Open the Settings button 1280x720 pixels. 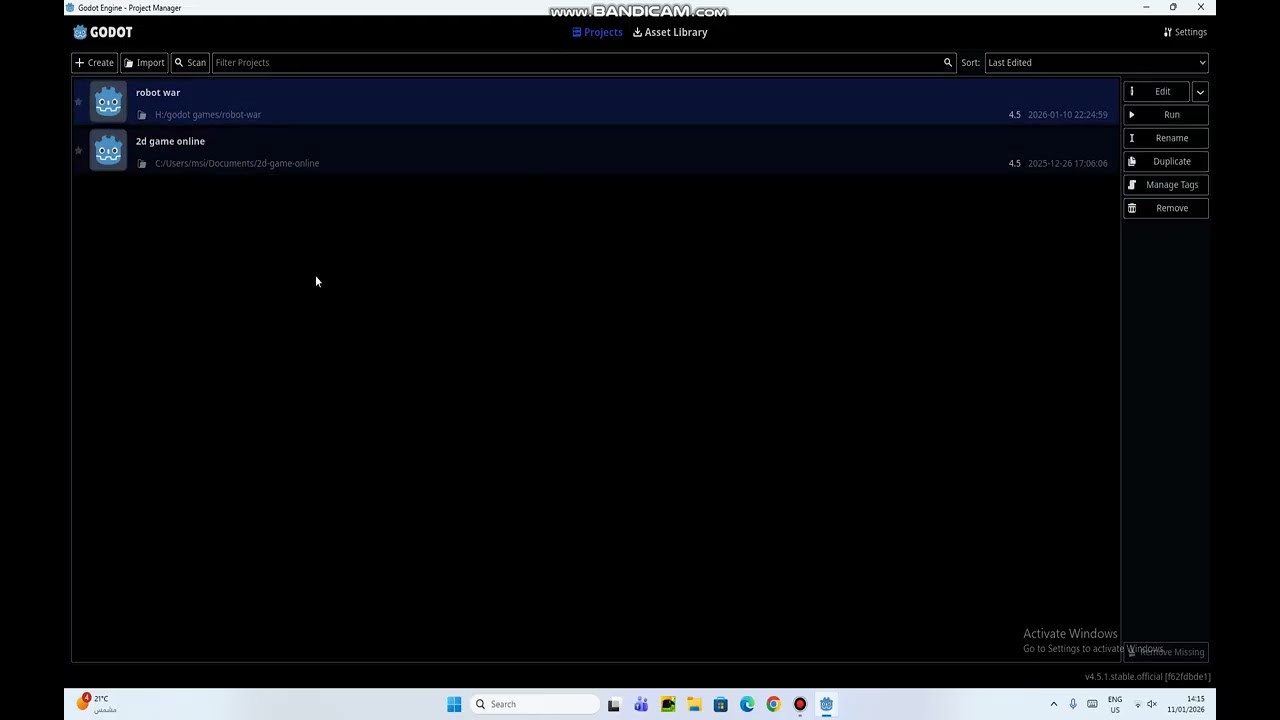coord(1185,32)
